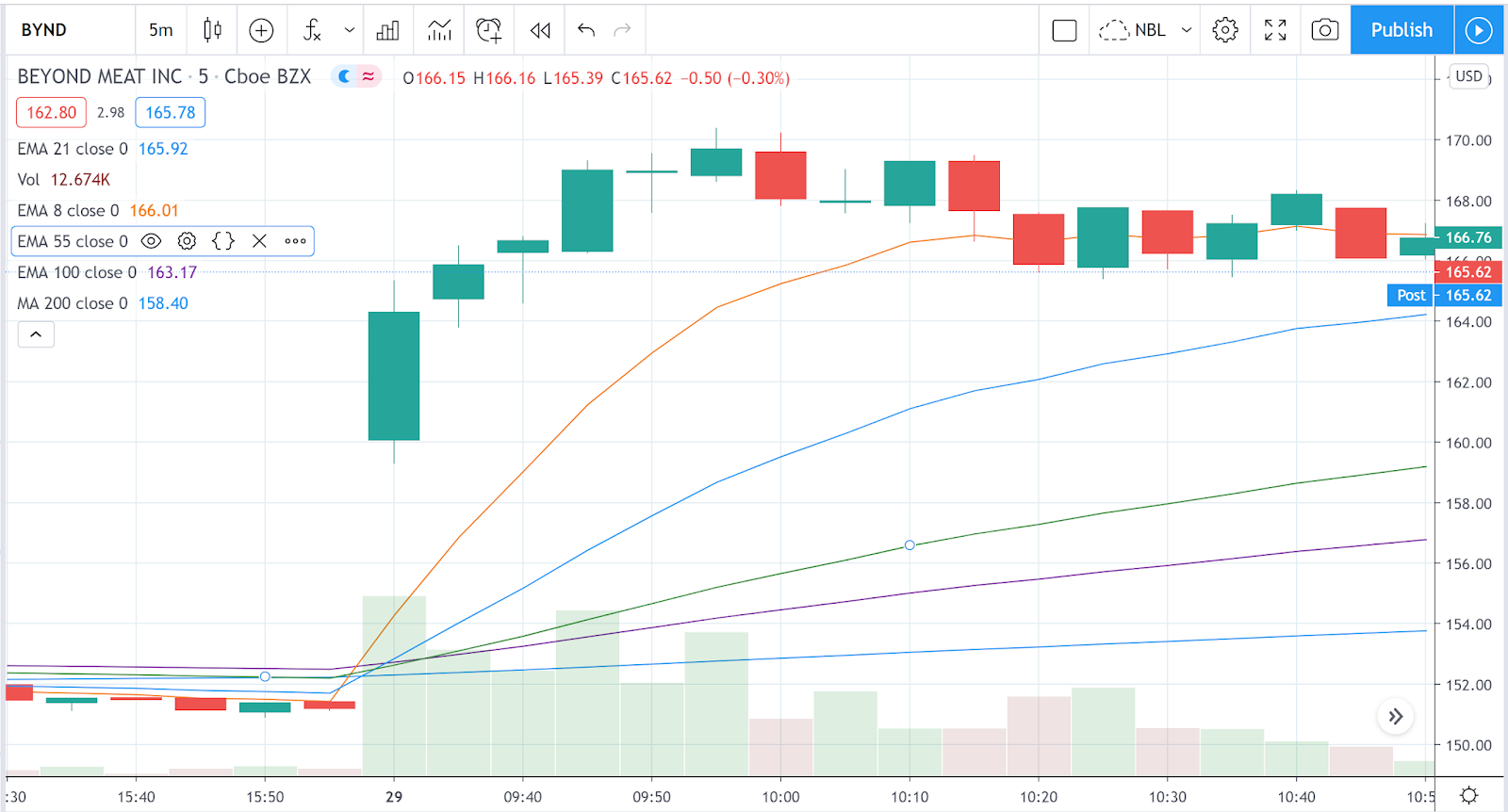Viewport: 1508px width, 812px height.
Task: Open the Indicators fx button
Action: click(x=312, y=30)
